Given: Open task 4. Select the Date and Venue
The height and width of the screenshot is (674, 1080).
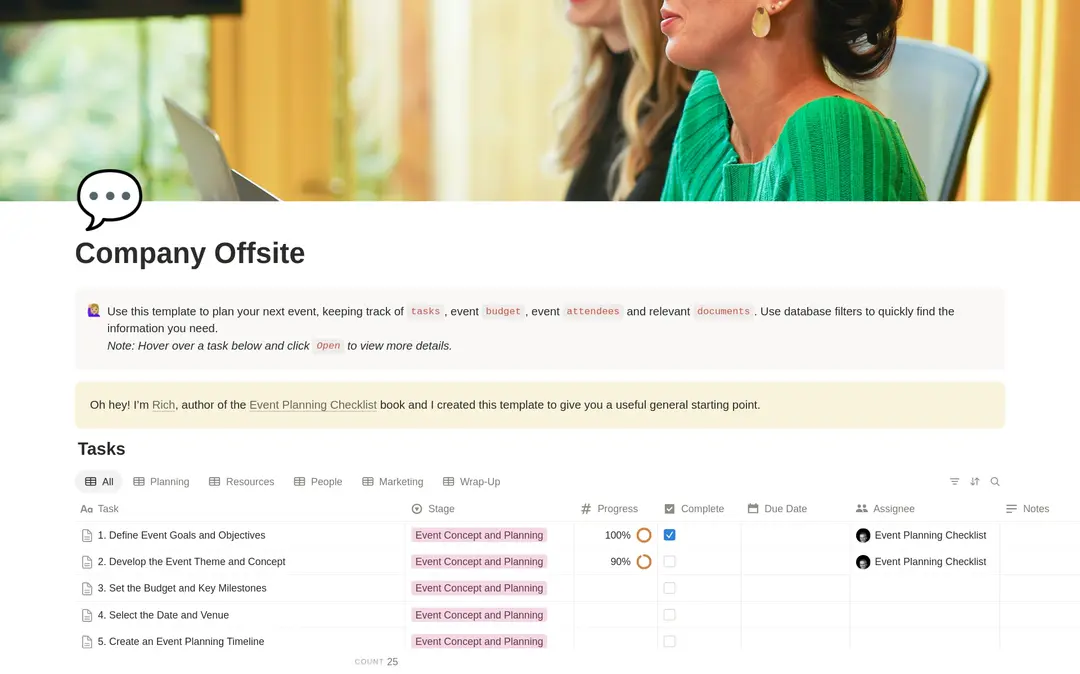Looking at the screenshot, I should 163,615.
